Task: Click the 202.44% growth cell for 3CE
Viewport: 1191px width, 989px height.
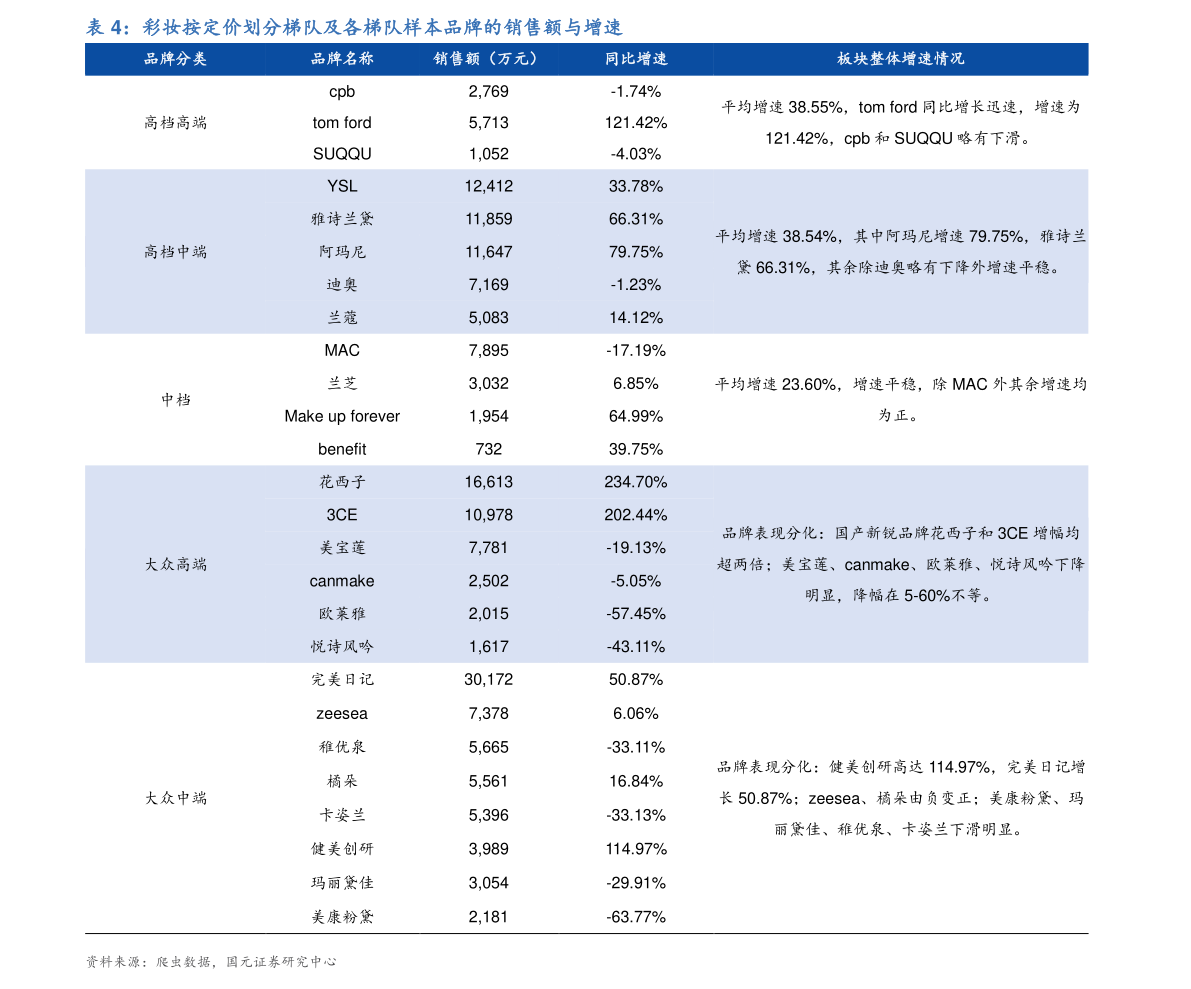Action: [636, 515]
